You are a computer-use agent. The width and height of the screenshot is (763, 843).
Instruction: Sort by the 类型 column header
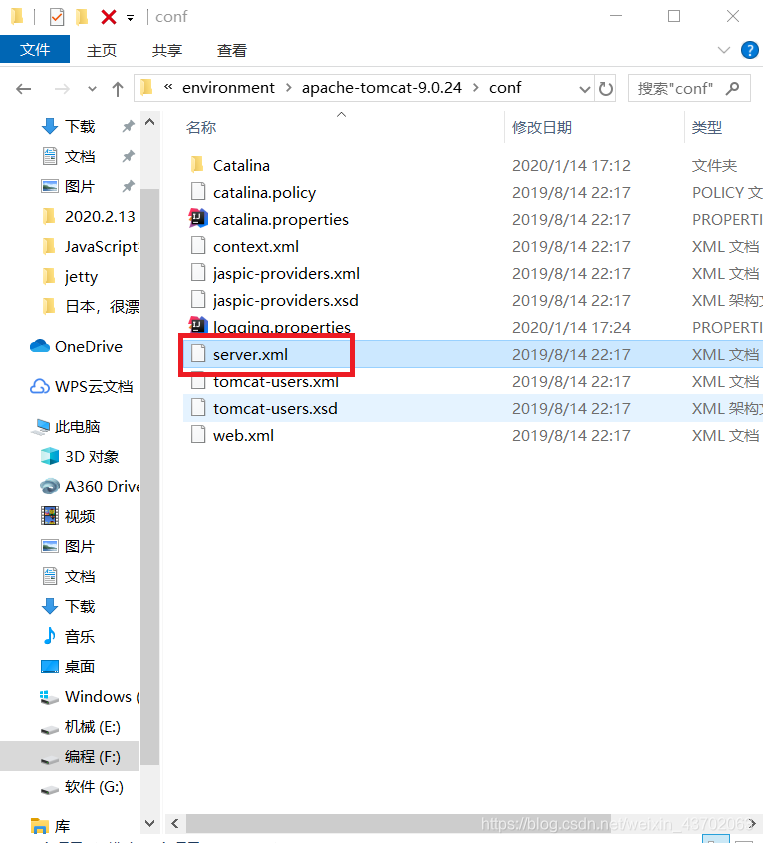point(707,127)
